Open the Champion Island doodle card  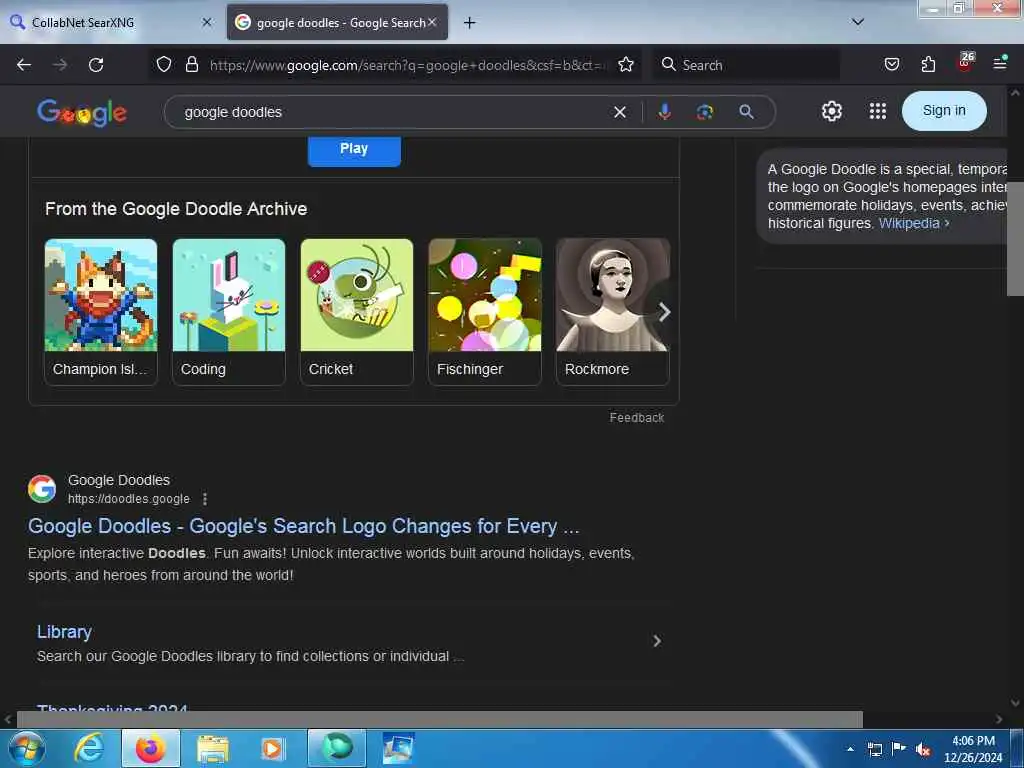tap(101, 312)
